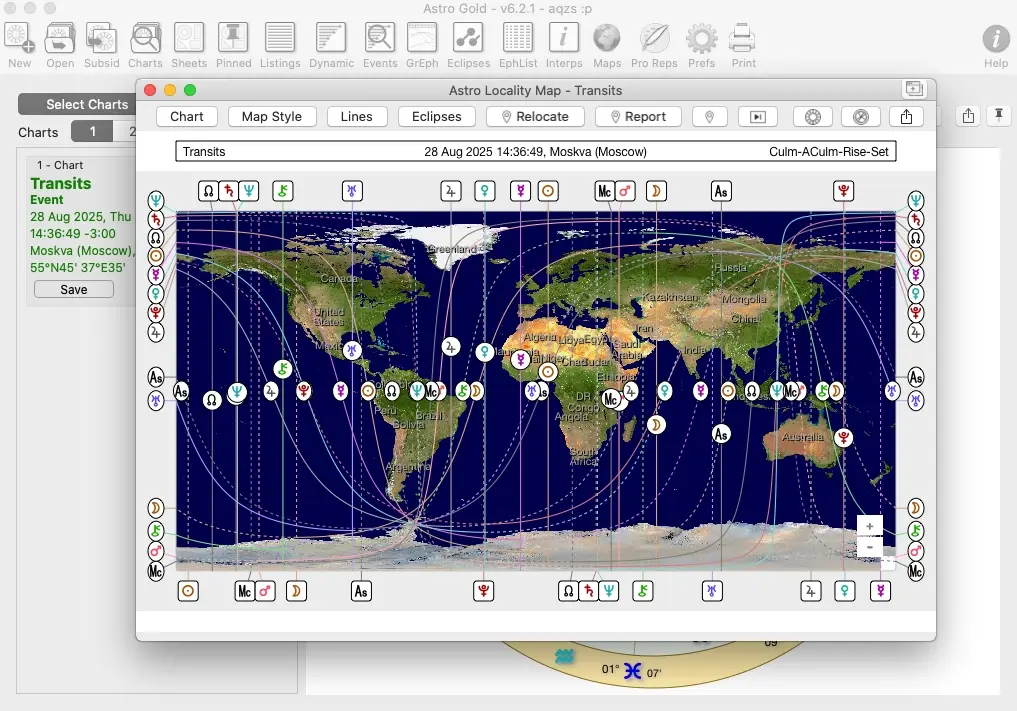Click the Eclipses icon in main toolbar
Viewport: 1017px width, 711px height.
(468, 45)
